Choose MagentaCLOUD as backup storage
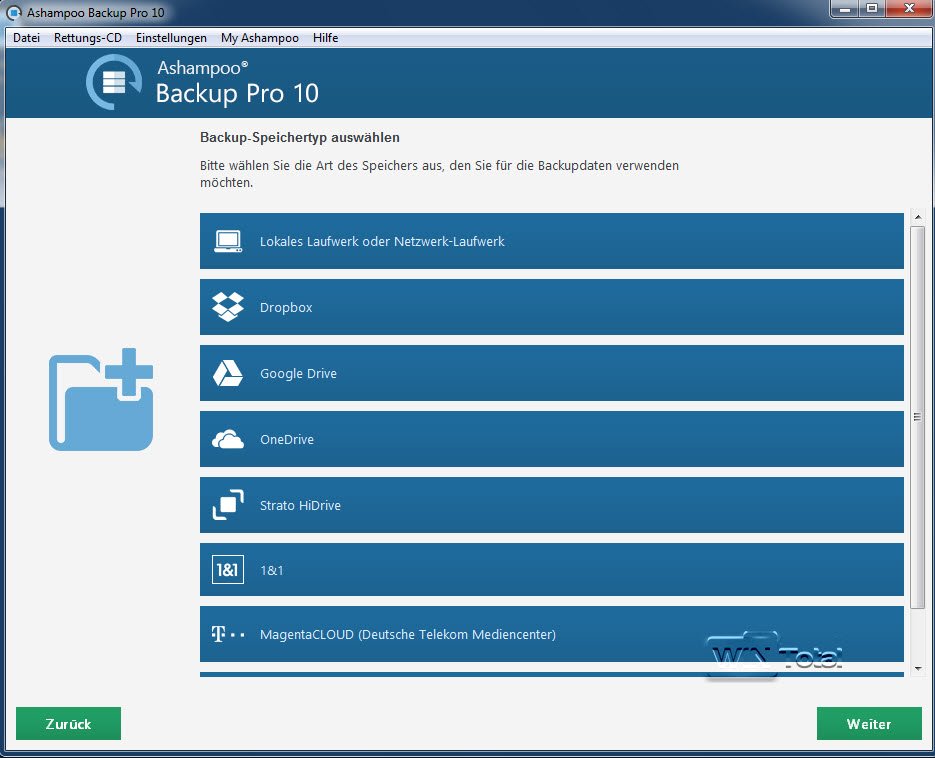Viewport: 935px width, 758px height. [552, 634]
